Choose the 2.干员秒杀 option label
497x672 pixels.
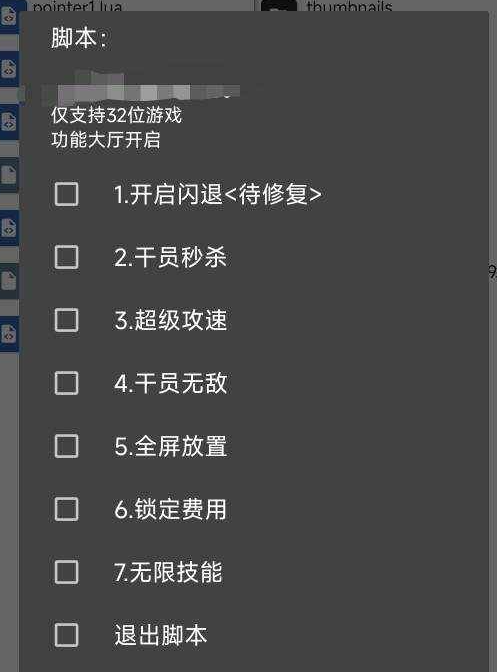(x=170, y=257)
